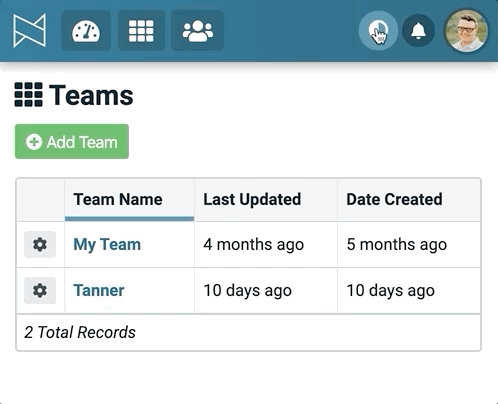Open the users group icon
The height and width of the screenshot is (404, 498).
click(x=197, y=31)
